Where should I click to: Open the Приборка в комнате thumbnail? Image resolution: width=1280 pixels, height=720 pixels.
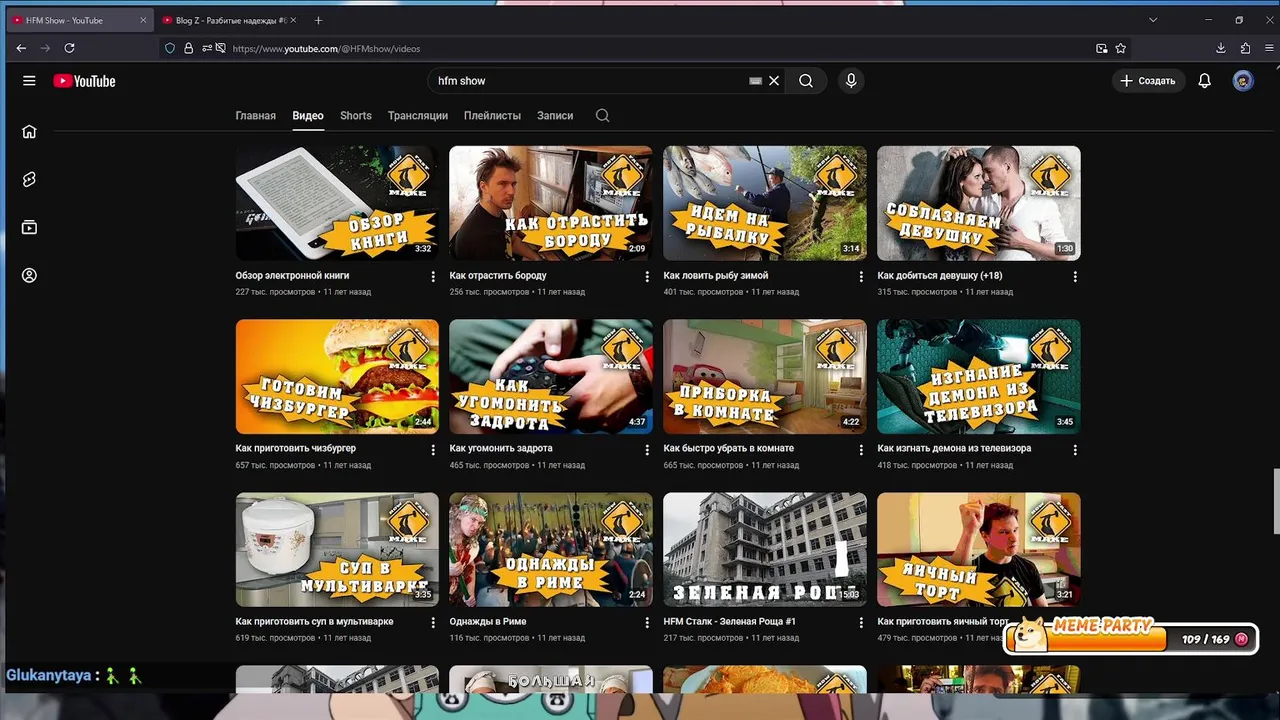[x=765, y=377]
